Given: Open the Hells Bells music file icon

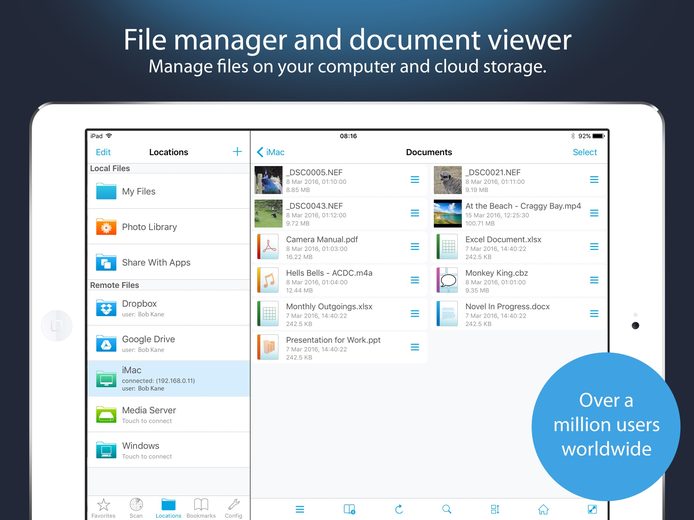Looking at the screenshot, I should (268, 280).
